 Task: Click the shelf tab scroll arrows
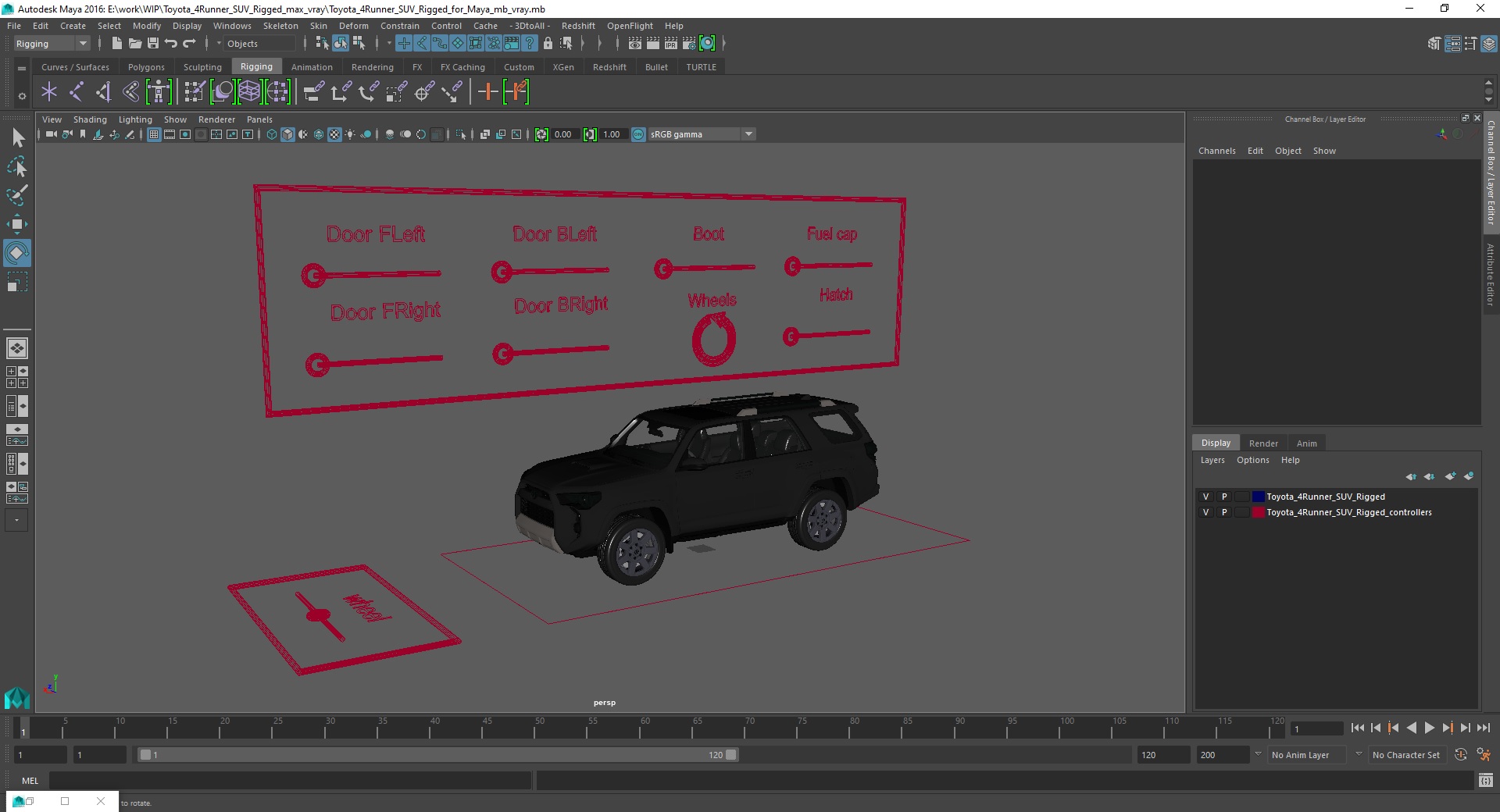pyautogui.click(x=1489, y=91)
